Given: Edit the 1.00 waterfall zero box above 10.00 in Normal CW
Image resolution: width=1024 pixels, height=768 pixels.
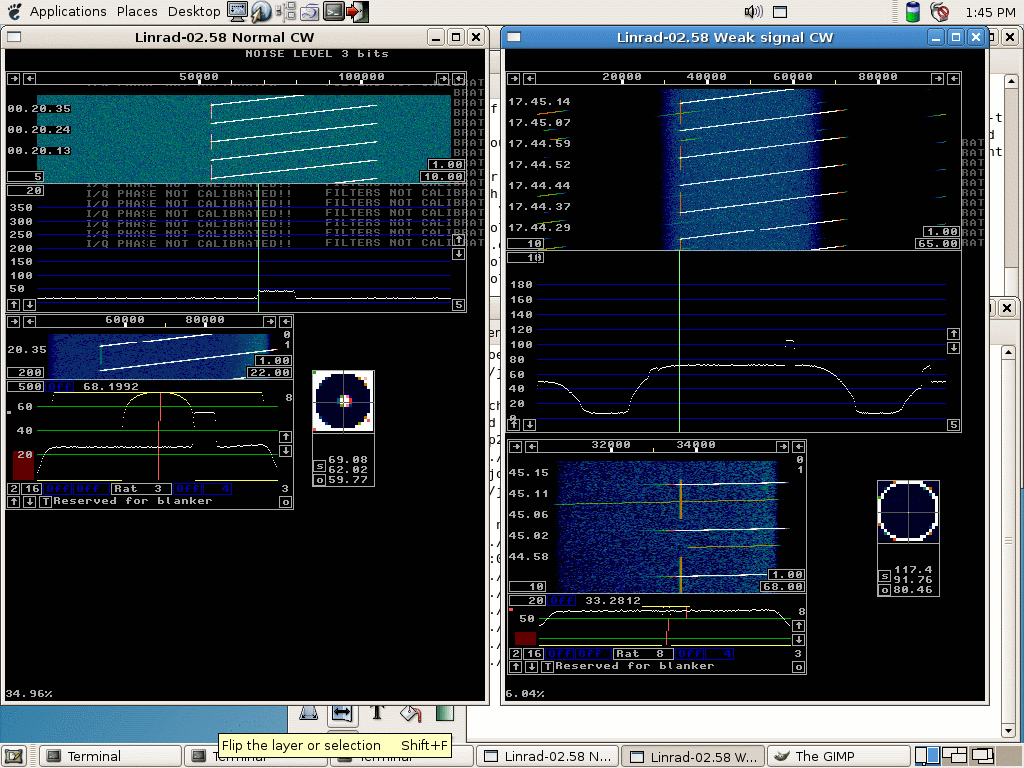Looking at the screenshot, I should [447, 165].
